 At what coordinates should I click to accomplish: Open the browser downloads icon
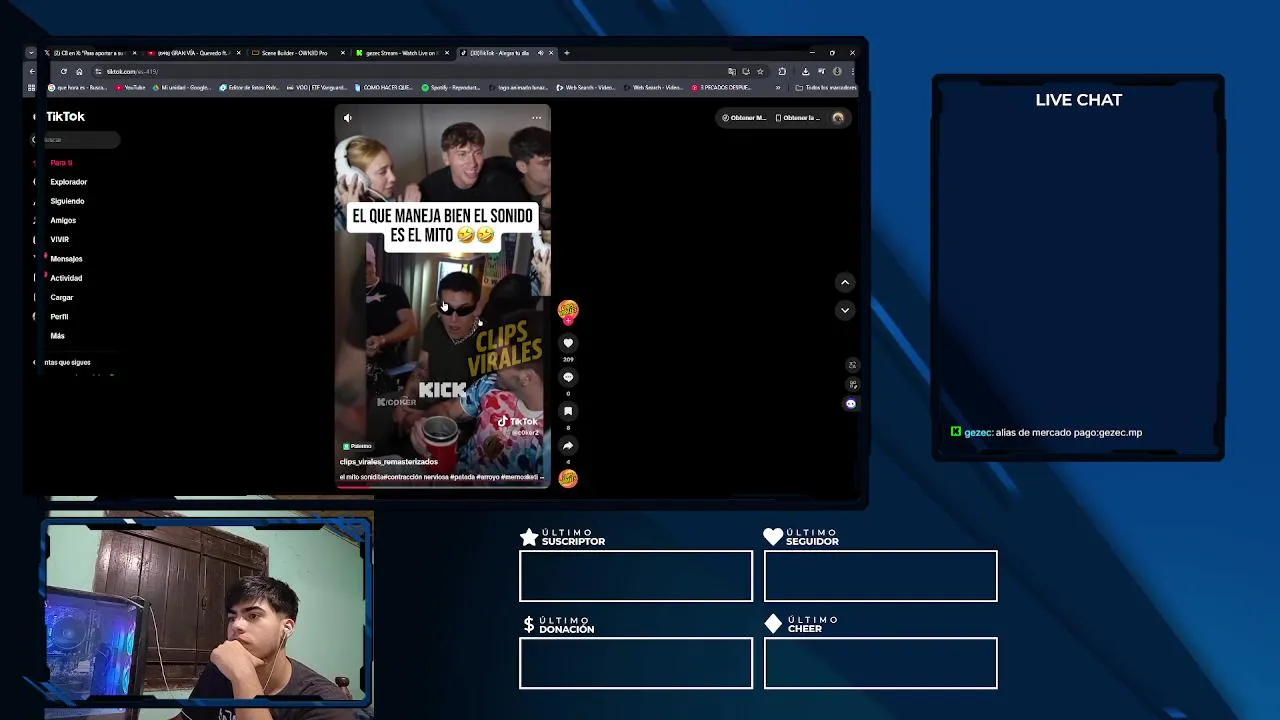point(805,72)
